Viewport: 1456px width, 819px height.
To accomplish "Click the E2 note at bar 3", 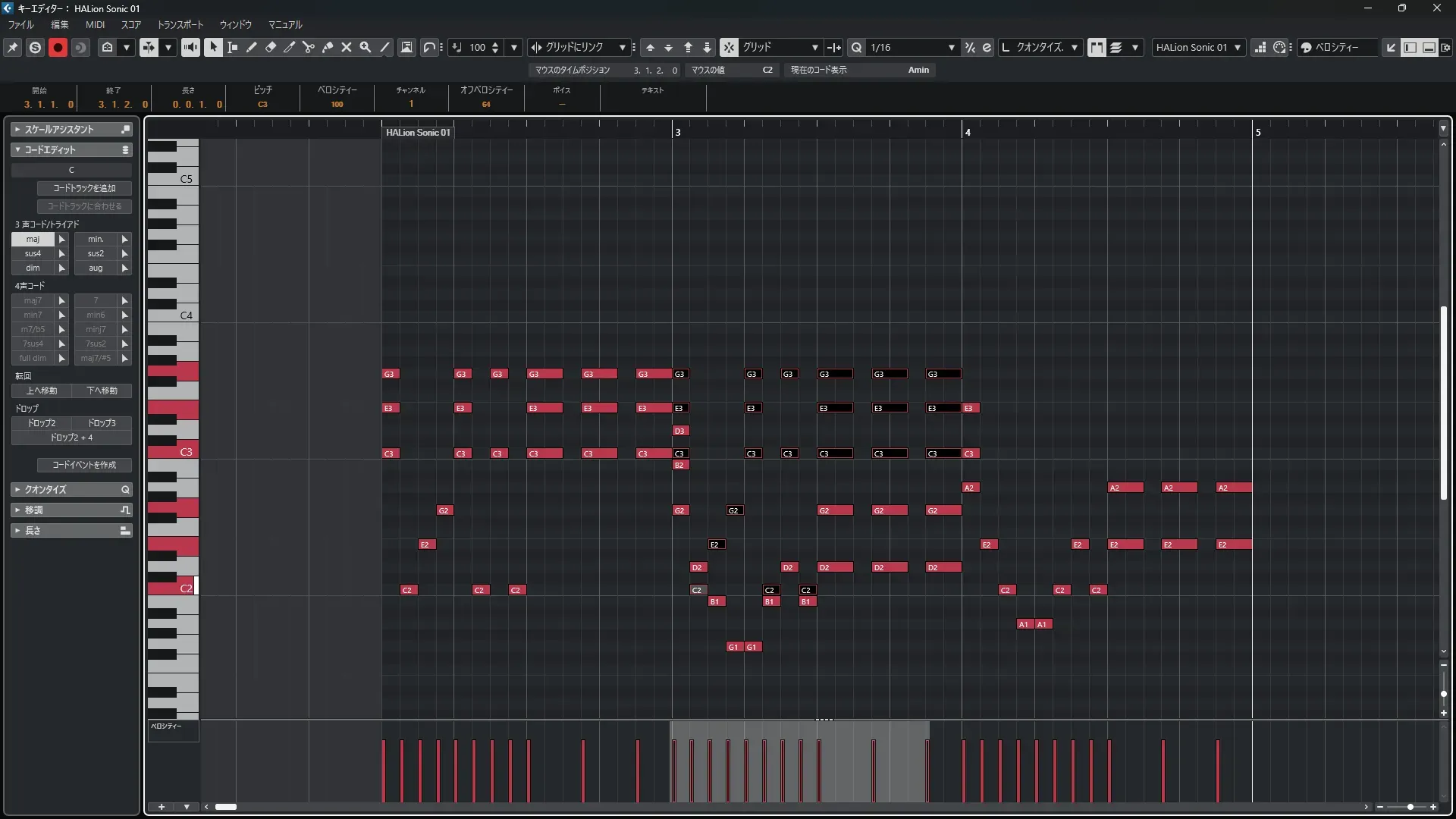I will pyautogui.click(x=717, y=544).
